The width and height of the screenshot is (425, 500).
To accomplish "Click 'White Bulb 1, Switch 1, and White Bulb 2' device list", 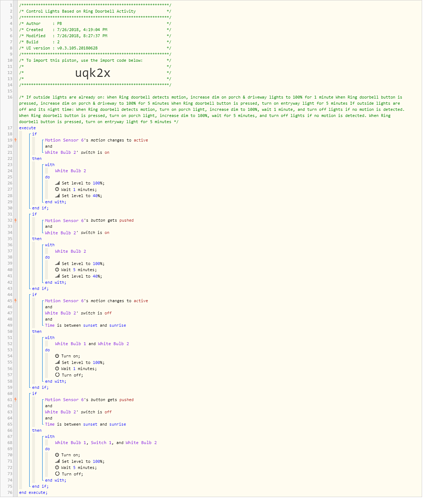I will point(106,443).
